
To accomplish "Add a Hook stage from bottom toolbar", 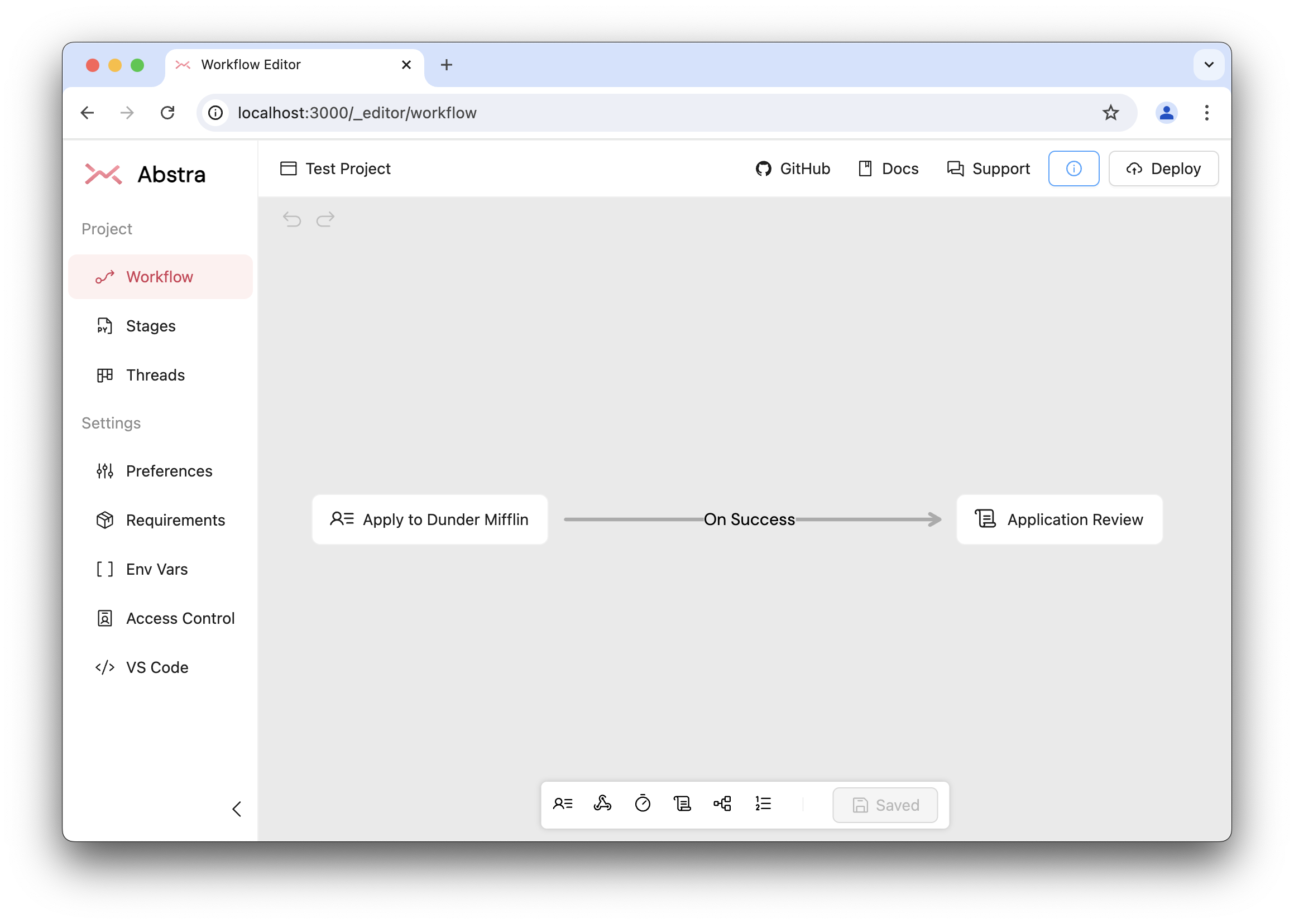I will [602, 803].
